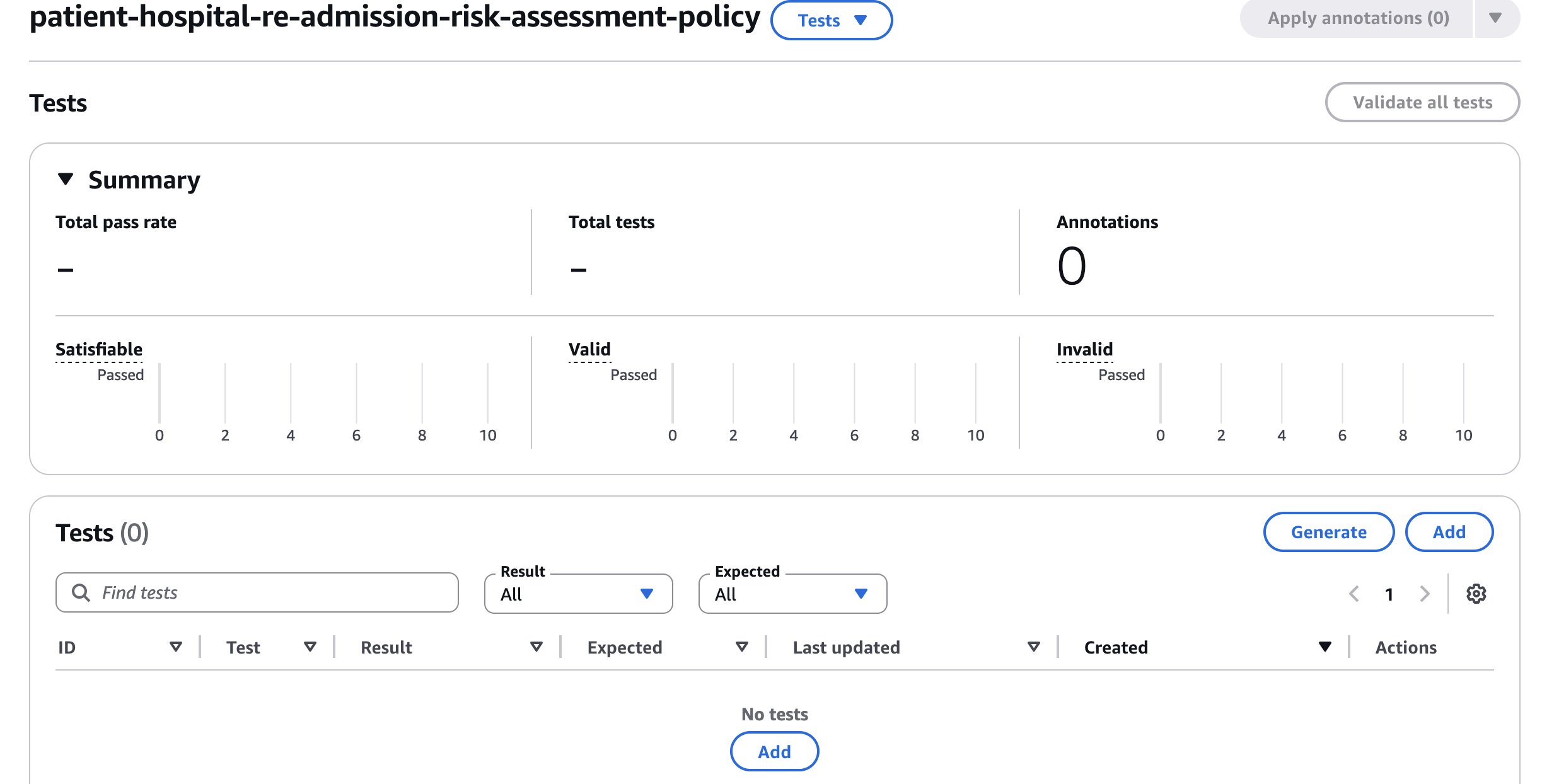The height and width of the screenshot is (784, 1542).
Task: Click Validate all tests button
Action: coord(1422,102)
